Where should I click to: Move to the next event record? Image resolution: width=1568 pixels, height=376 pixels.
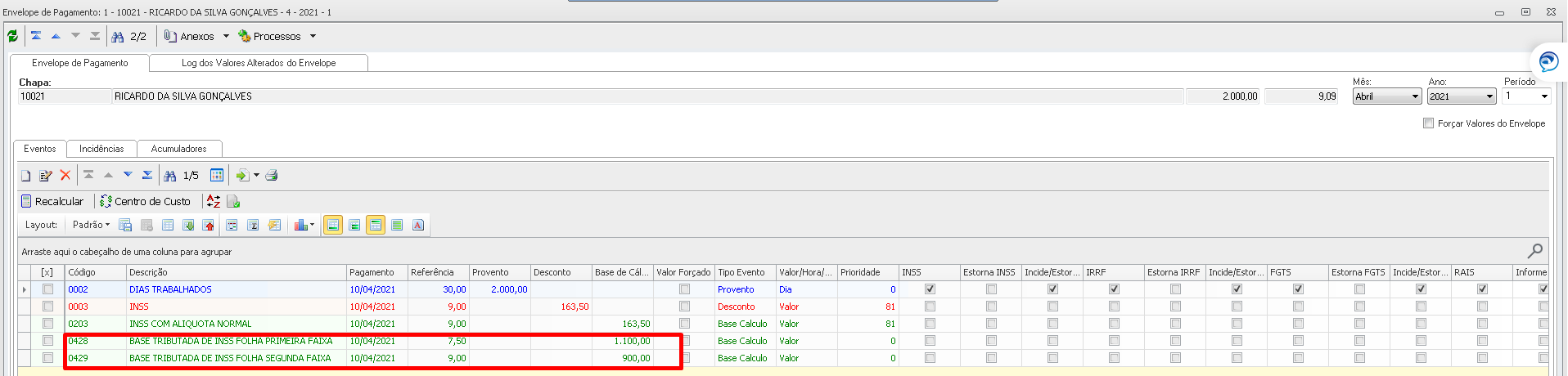pyautogui.click(x=128, y=175)
